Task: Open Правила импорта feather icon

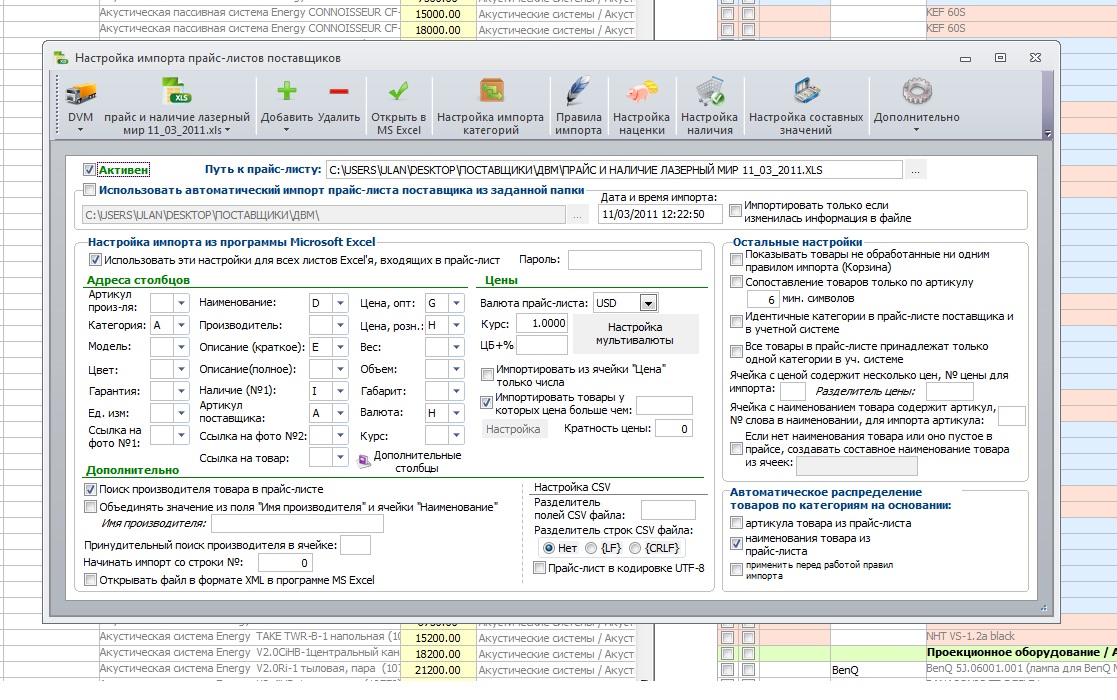Action: coord(578,92)
